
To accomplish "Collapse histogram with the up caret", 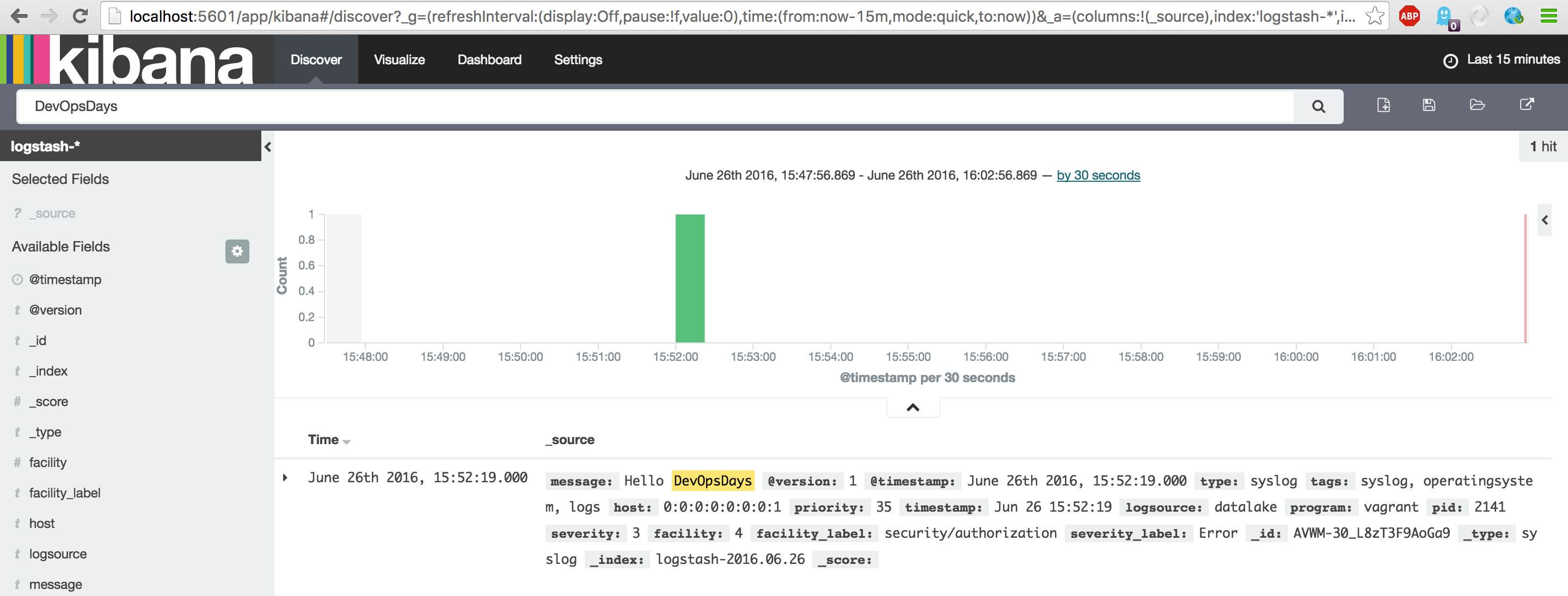I will [x=912, y=407].
